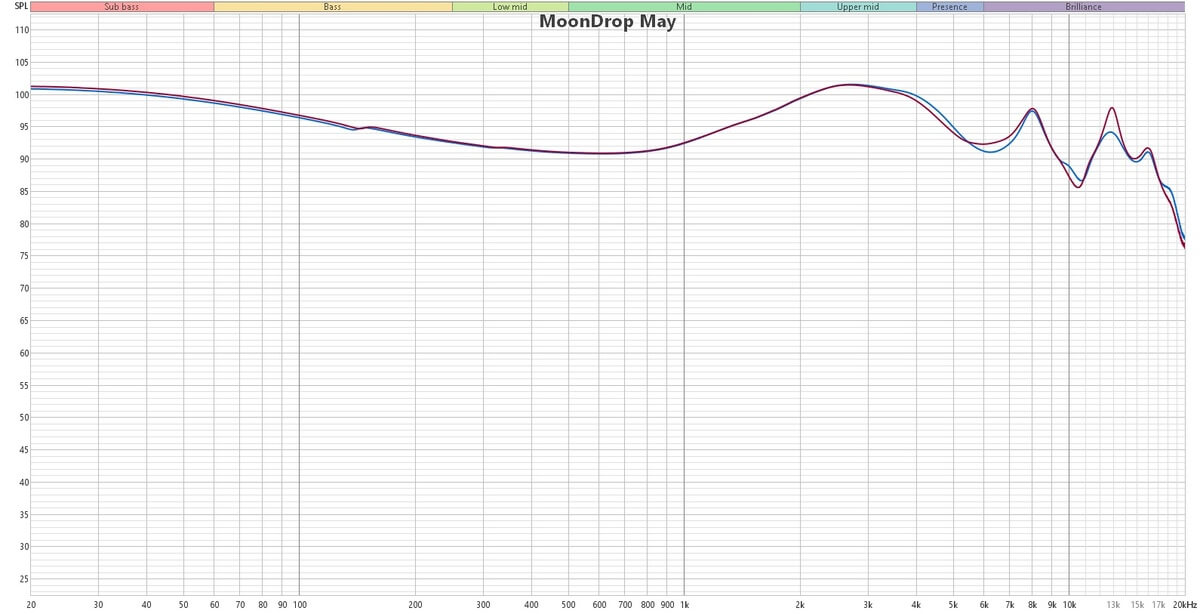Click the 1k frequency axis label

pos(684,605)
